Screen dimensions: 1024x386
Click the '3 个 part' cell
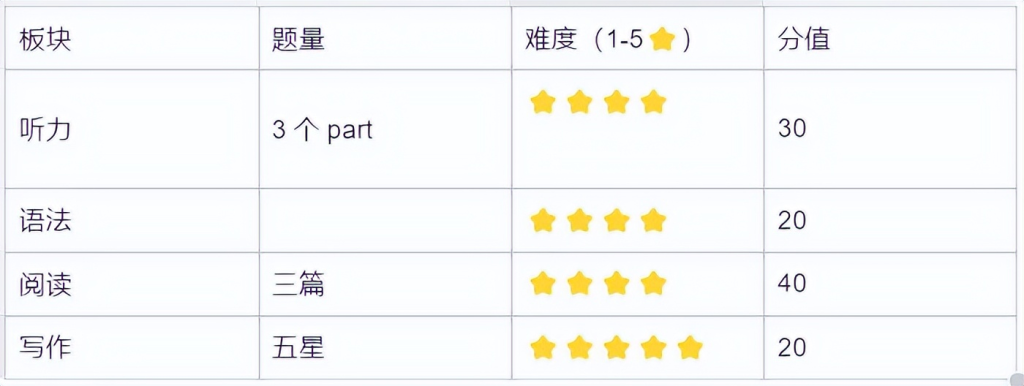coord(385,129)
